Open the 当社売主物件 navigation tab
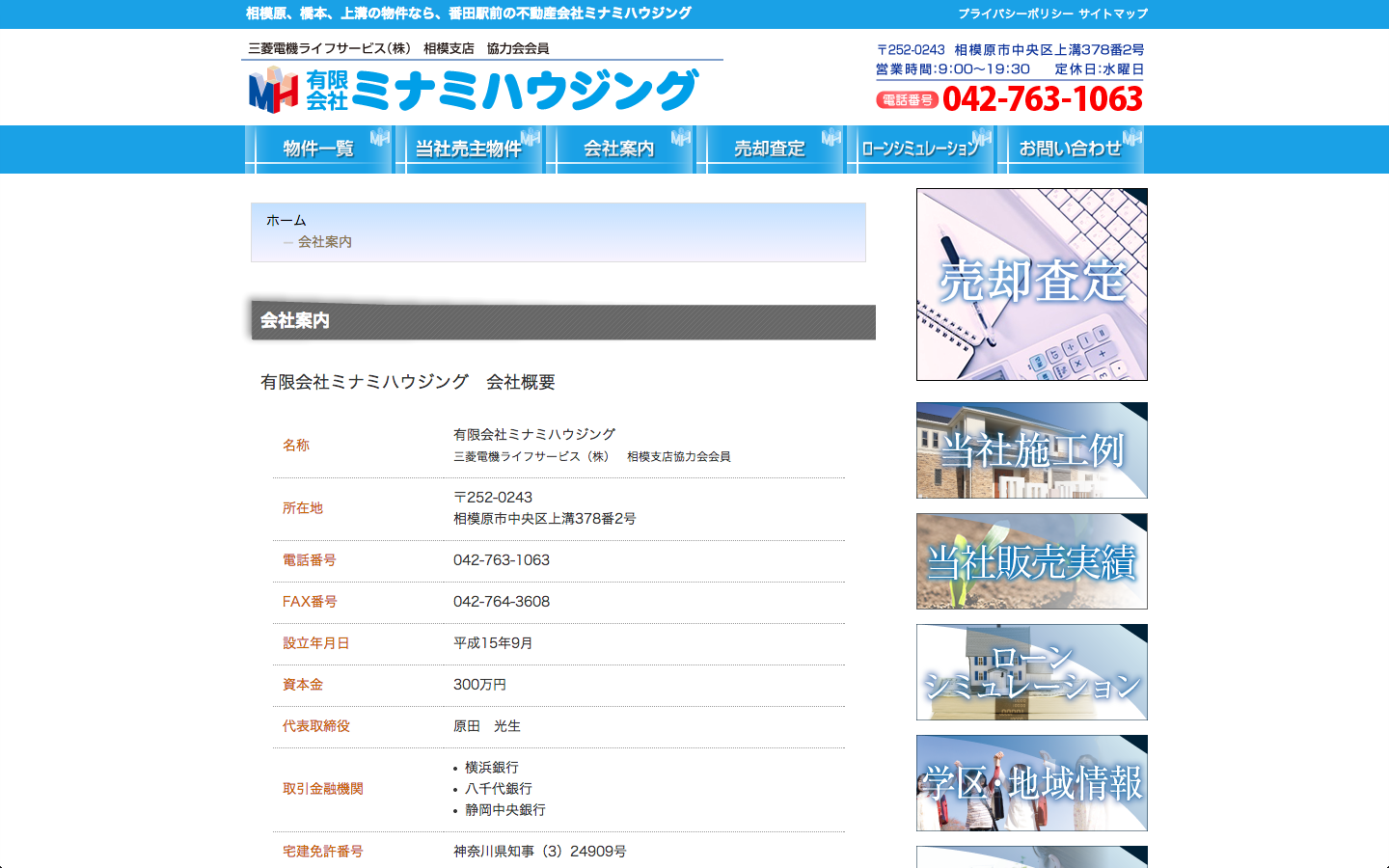Screen dimensions: 1389x868 pyautogui.click(x=470, y=149)
